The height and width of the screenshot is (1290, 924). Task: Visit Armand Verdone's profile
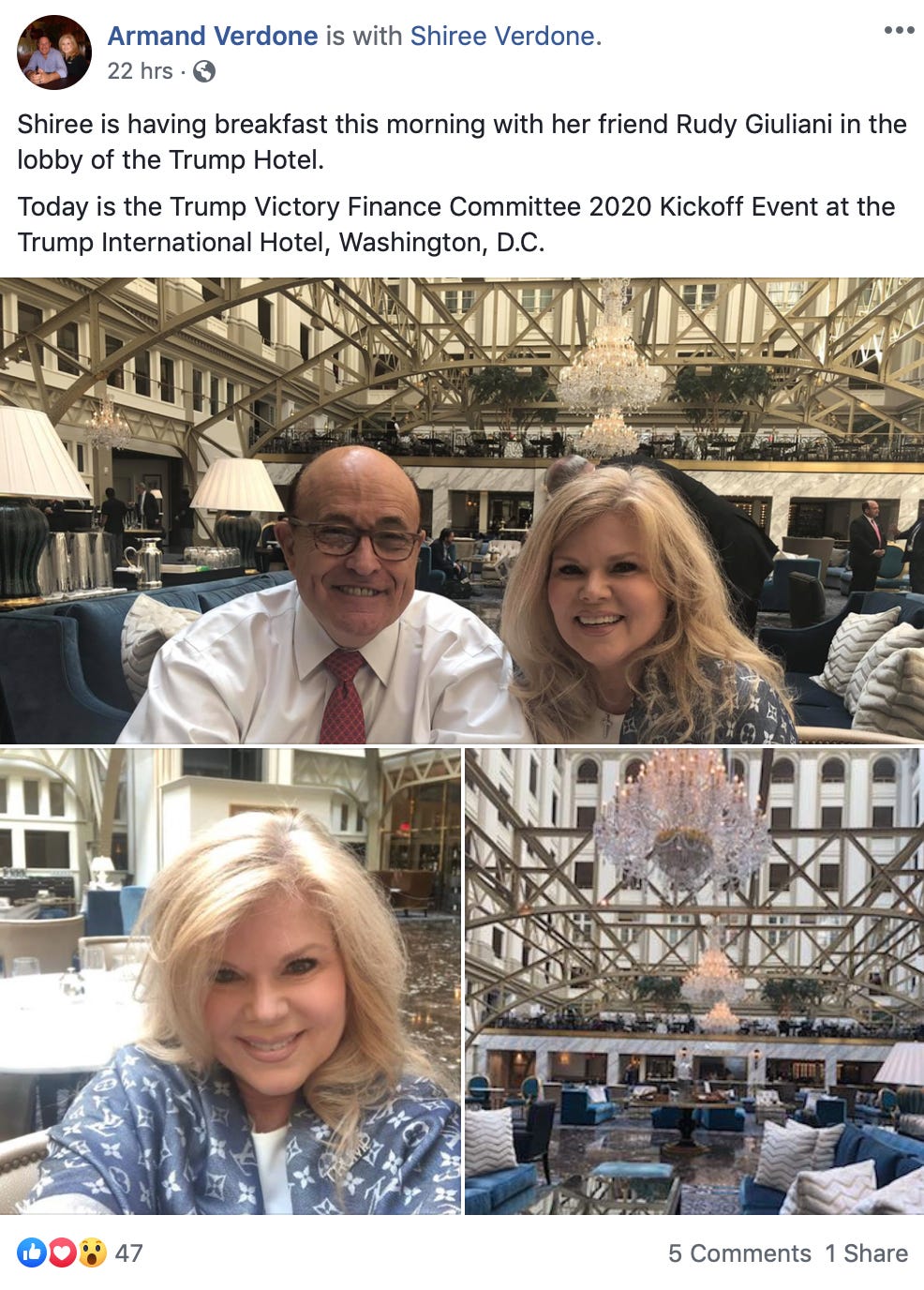[x=213, y=36]
